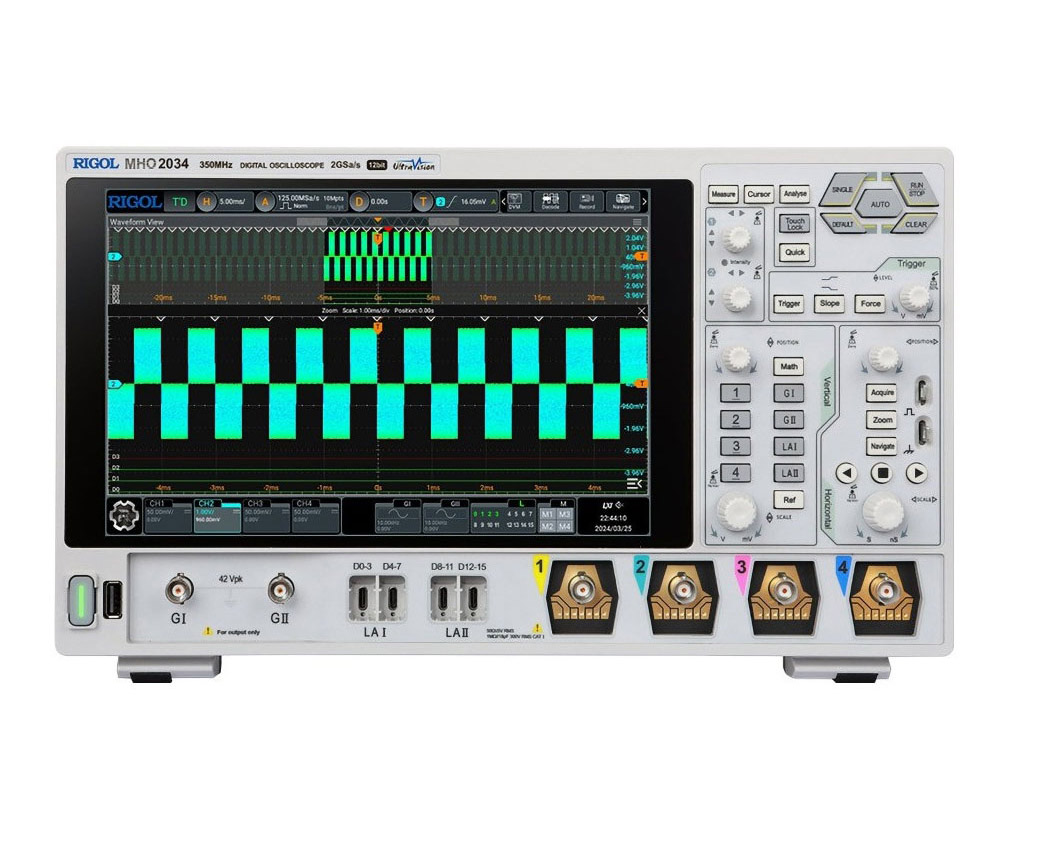Tap the on-screen Navigate icon
This screenshot has width=1040, height=856.
(623, 202)
